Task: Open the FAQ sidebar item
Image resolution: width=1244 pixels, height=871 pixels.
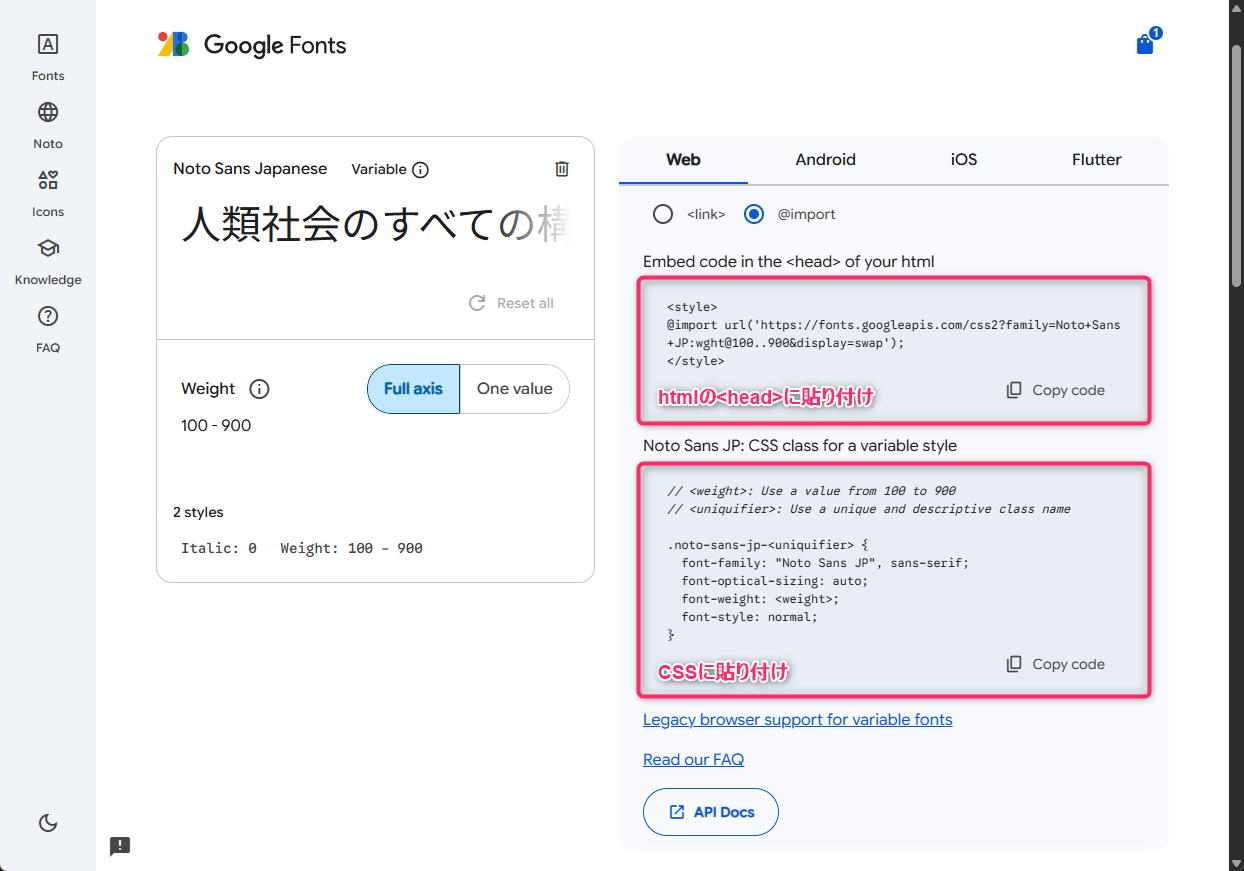Action: pyautogui.click(x=47, y=327)
